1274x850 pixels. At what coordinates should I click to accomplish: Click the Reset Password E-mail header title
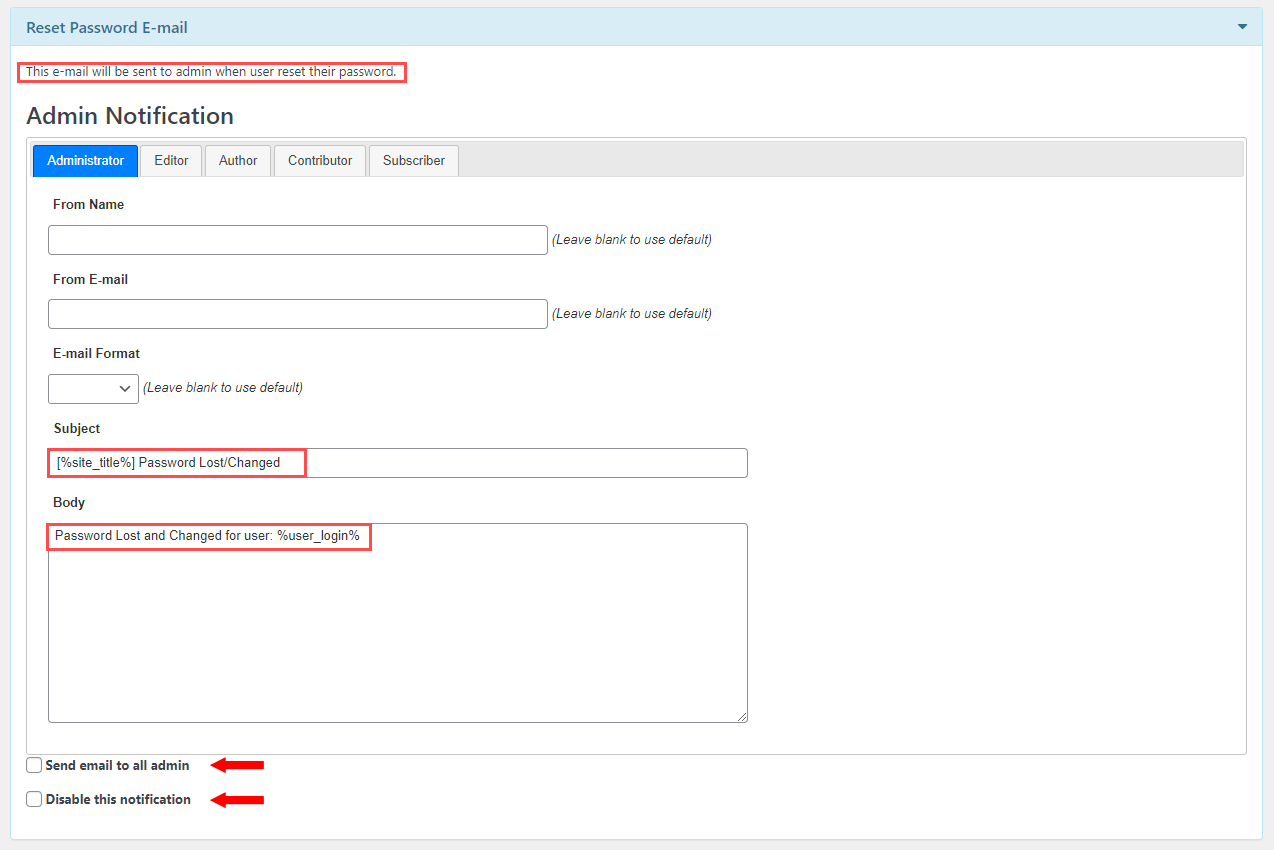coord(106,28)
